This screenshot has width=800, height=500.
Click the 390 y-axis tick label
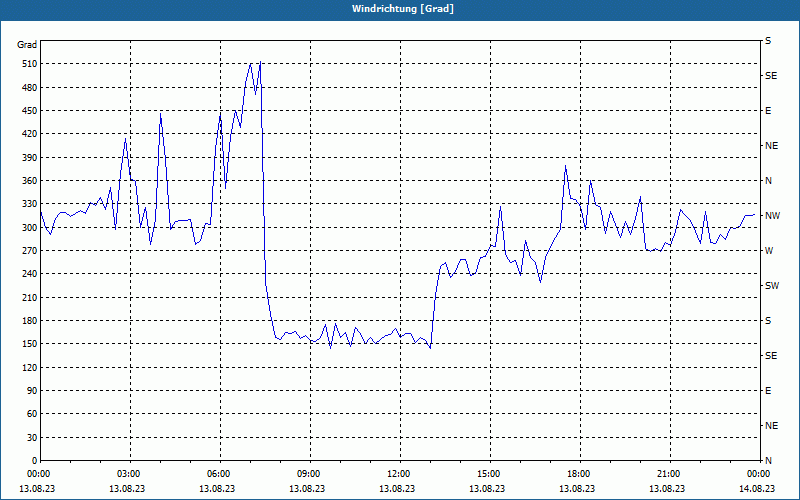tap(29, 158)
